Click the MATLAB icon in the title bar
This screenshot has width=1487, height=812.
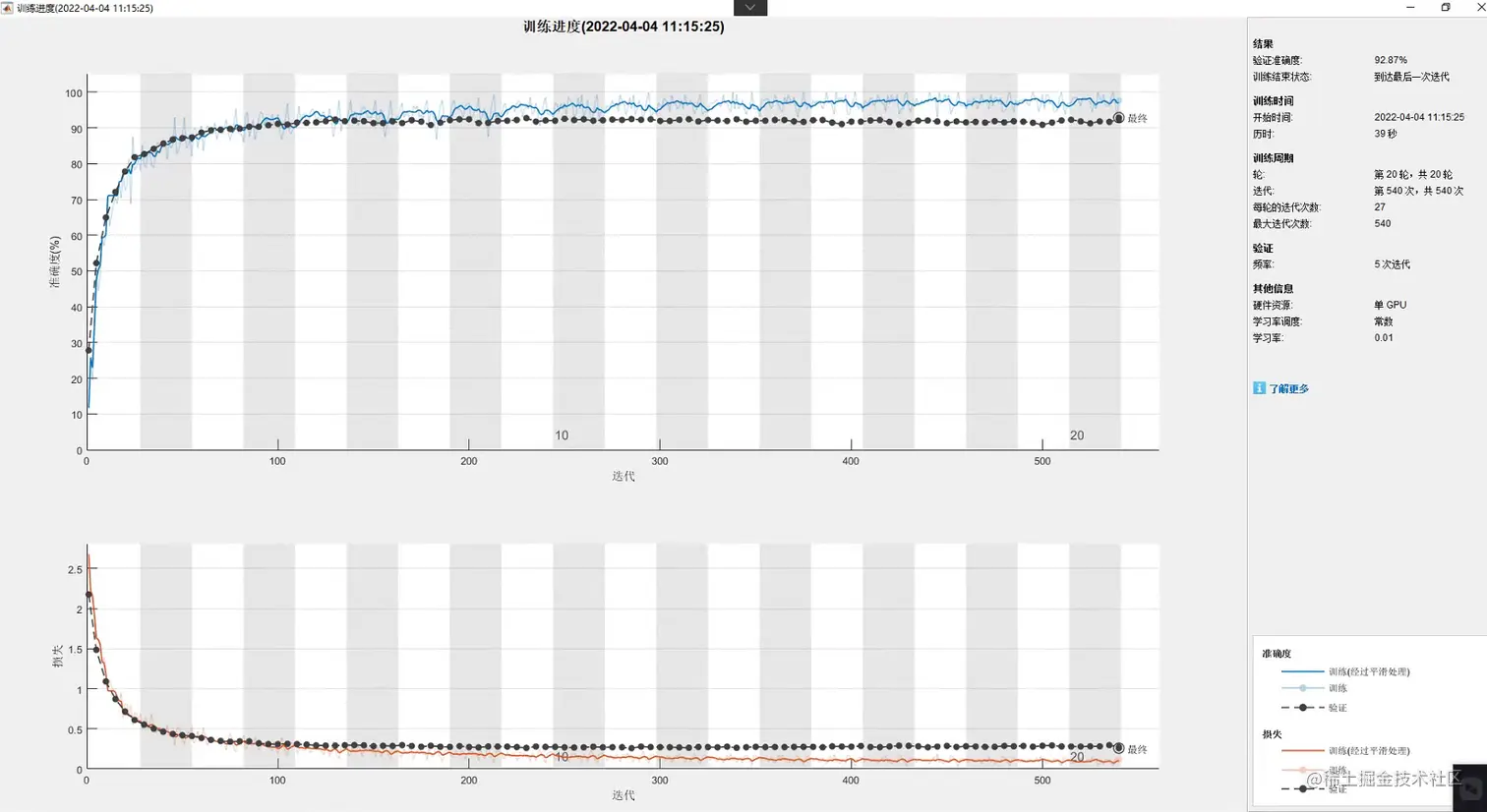7,8
